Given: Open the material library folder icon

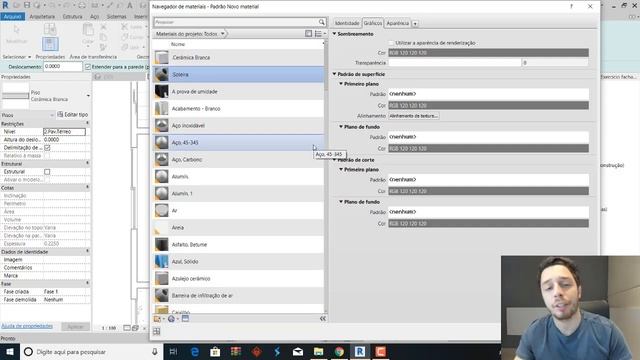Looking at the screenshot, I should click(158, 319).
